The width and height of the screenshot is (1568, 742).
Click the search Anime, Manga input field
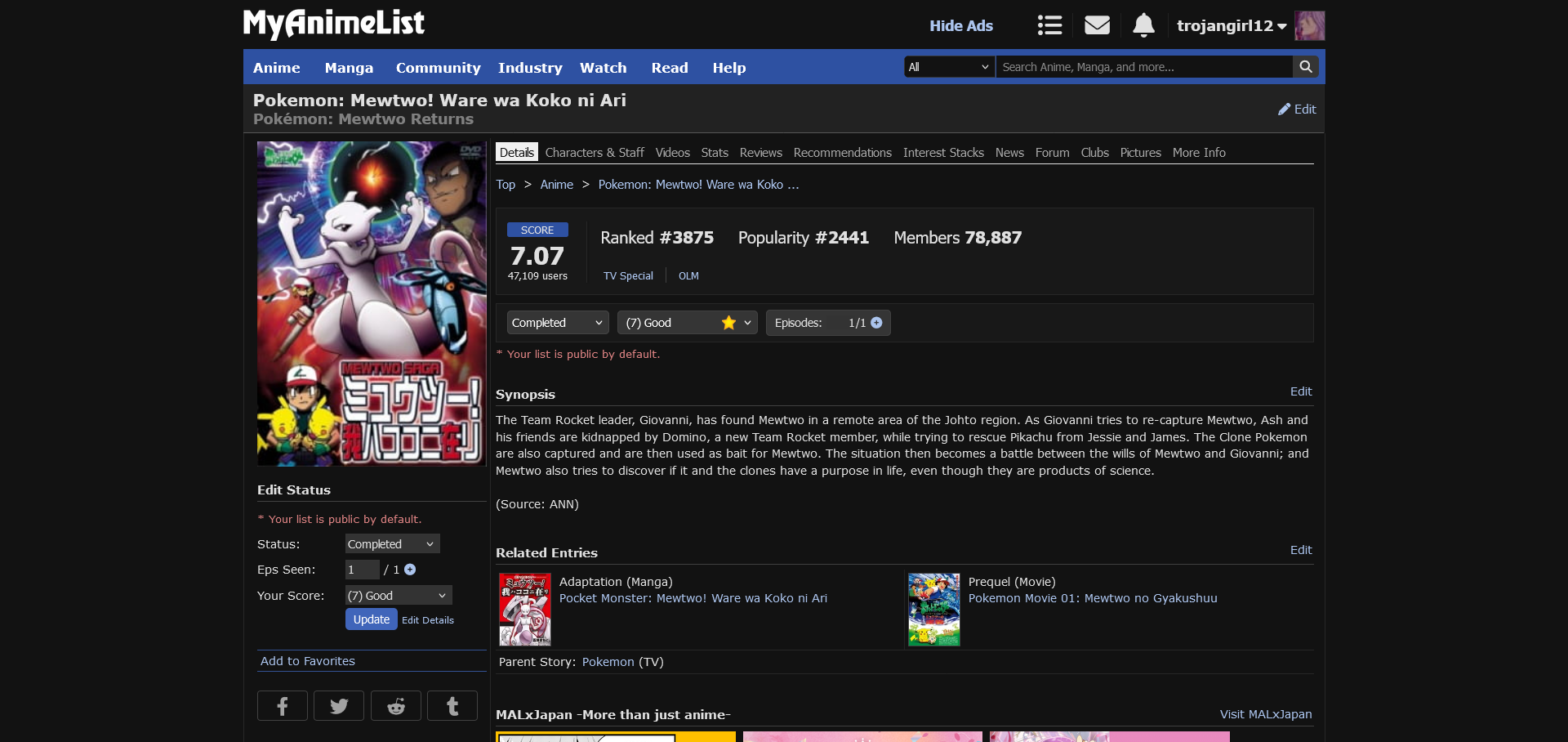(x=1144, y=67)
